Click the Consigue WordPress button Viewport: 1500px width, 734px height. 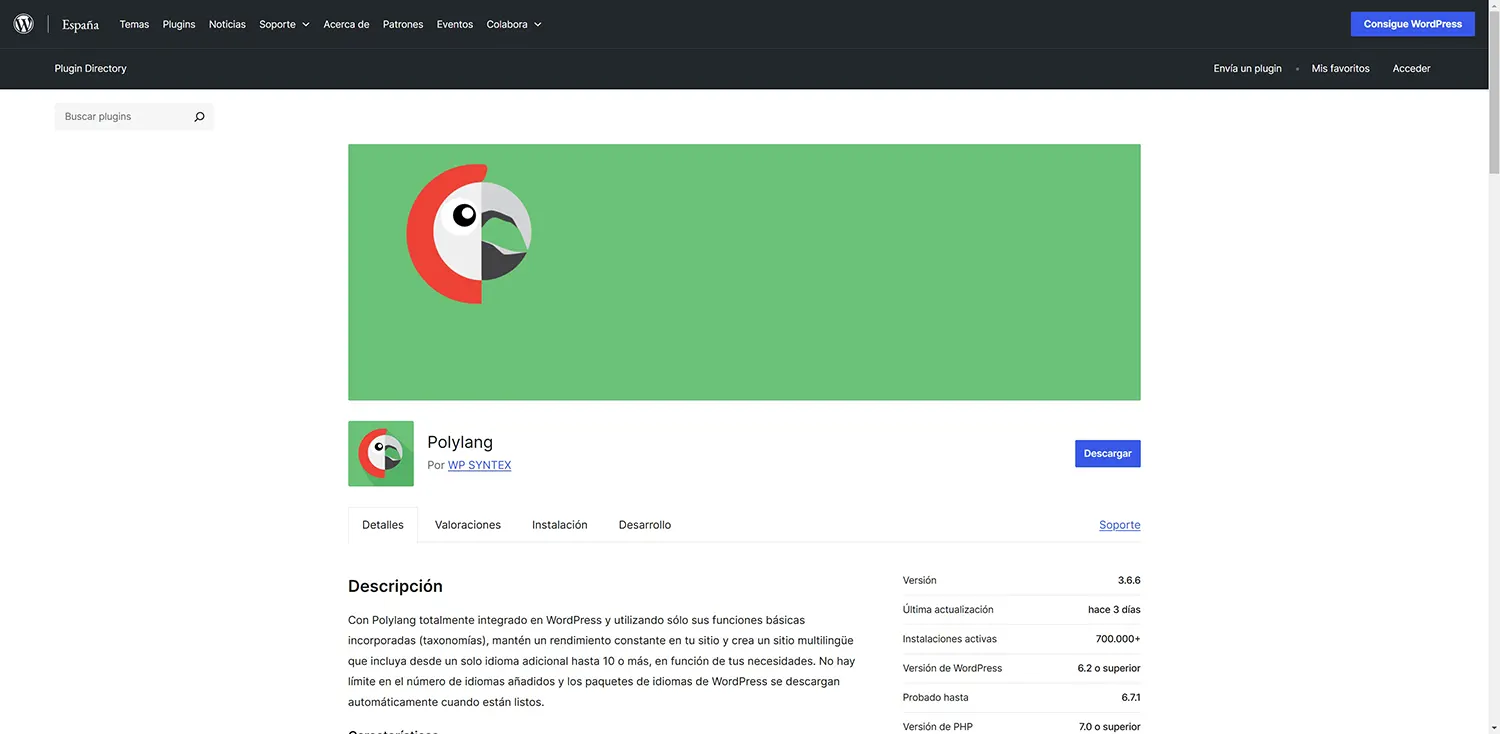click(x=1412, y=23)
